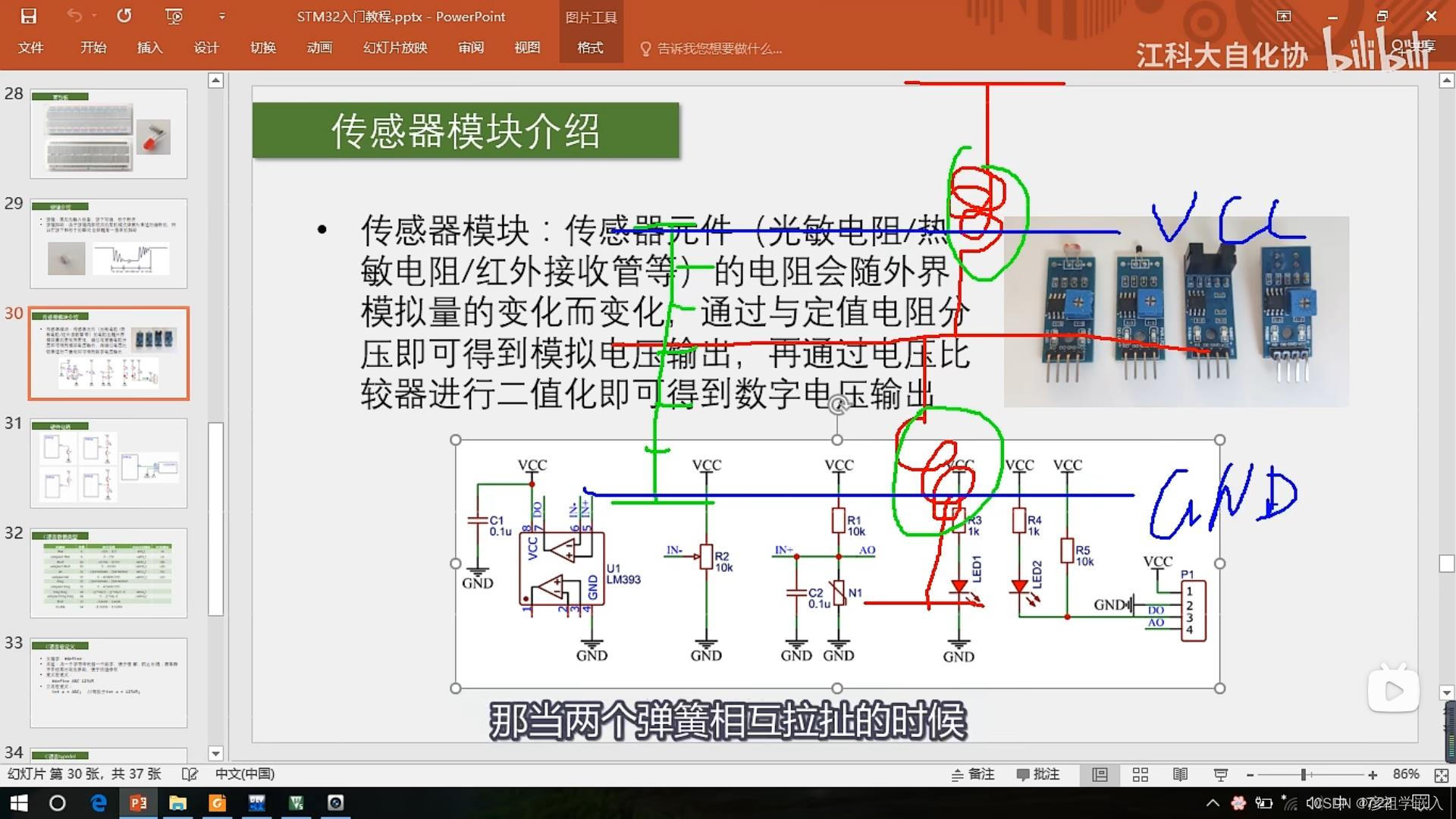Start slideshow from beginning icon in title bar
This screenshot has width=1456, height=819.
[174, 16]
